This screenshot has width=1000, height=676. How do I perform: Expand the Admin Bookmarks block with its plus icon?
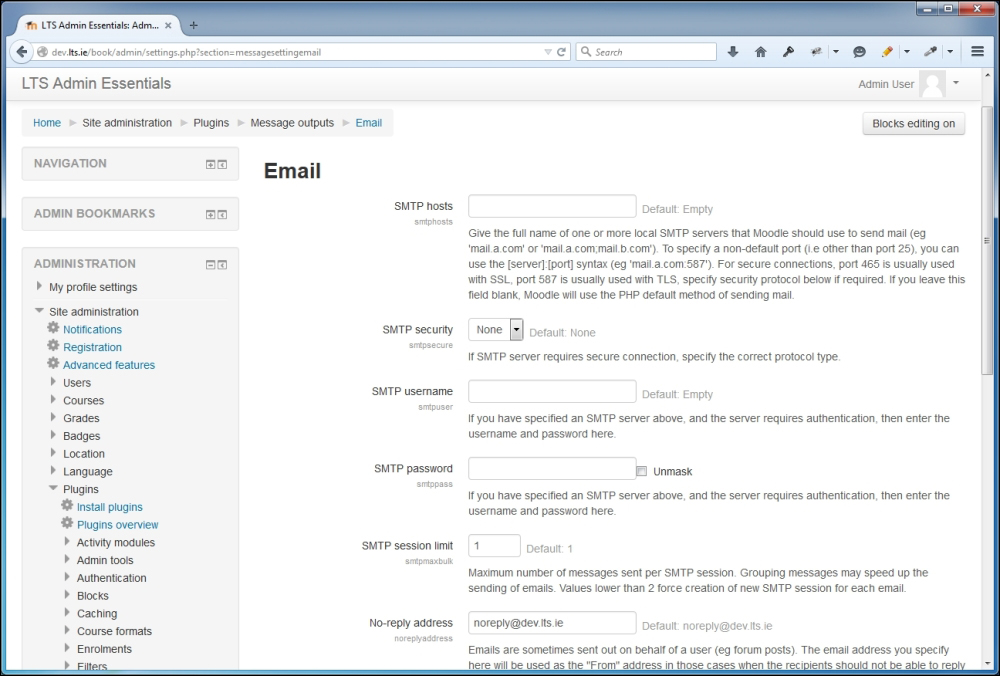click(x=212, y=214)
